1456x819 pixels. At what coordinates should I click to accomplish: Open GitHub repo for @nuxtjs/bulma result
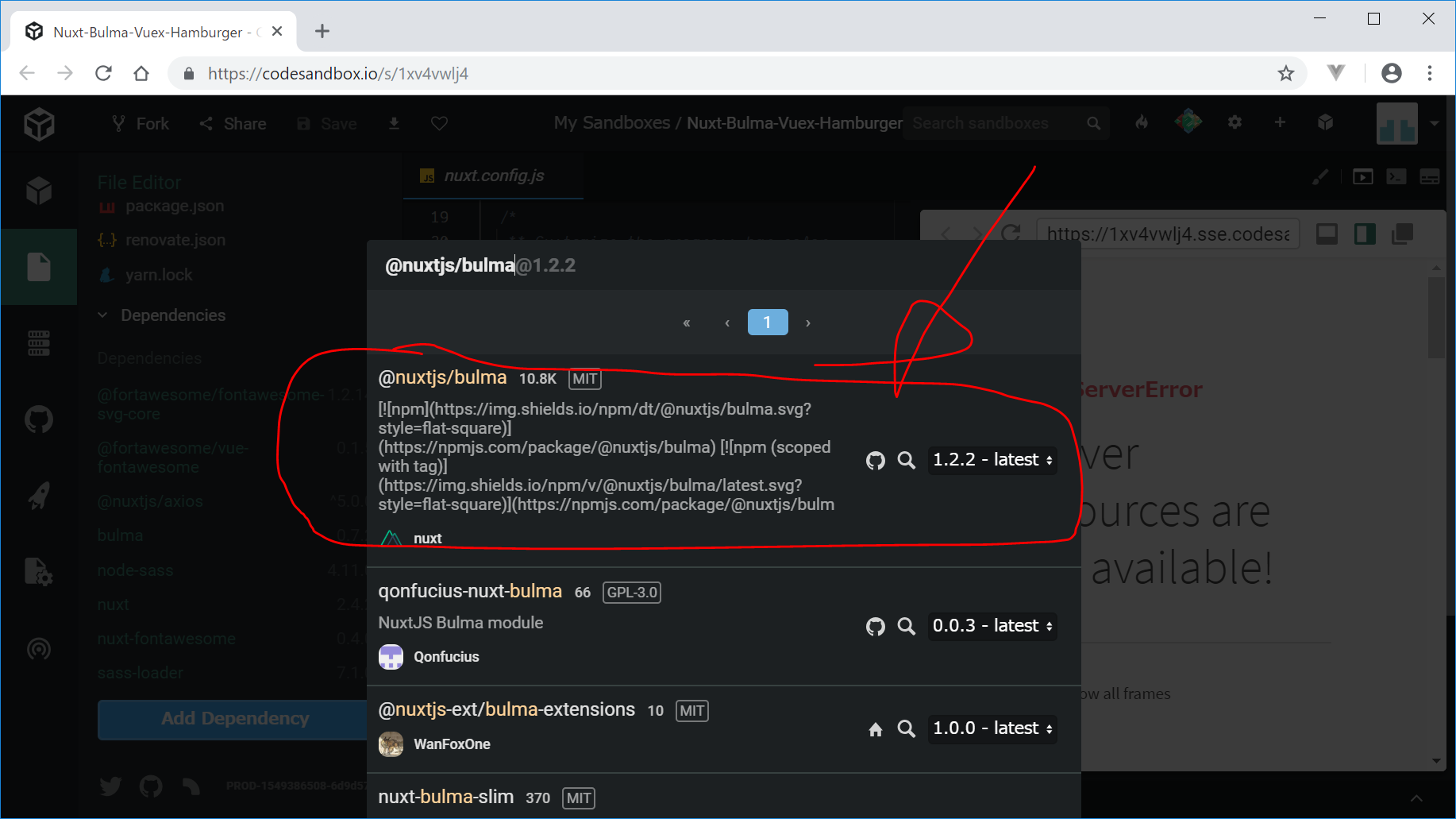(x=875, y=461)
